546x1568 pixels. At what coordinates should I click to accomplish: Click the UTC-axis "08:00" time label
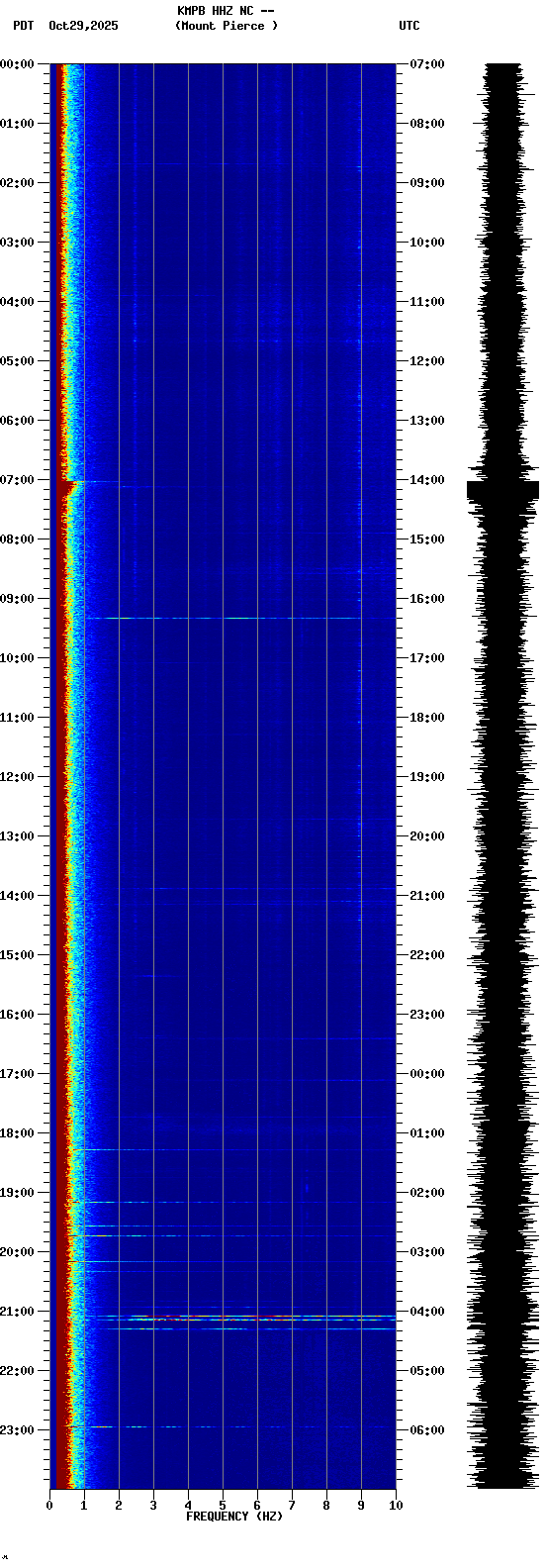427,124
